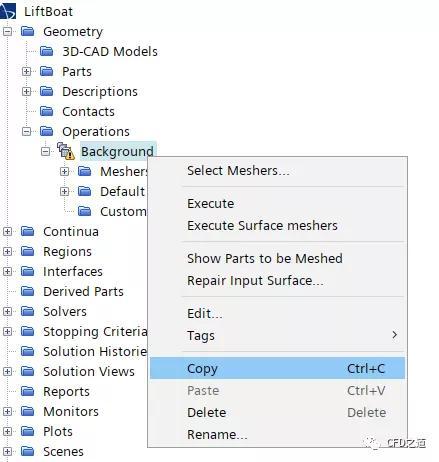Click the Reports folder icon
Image resolution: width=439 pixels, height=462 pixels.
click(x=28, y=391)
